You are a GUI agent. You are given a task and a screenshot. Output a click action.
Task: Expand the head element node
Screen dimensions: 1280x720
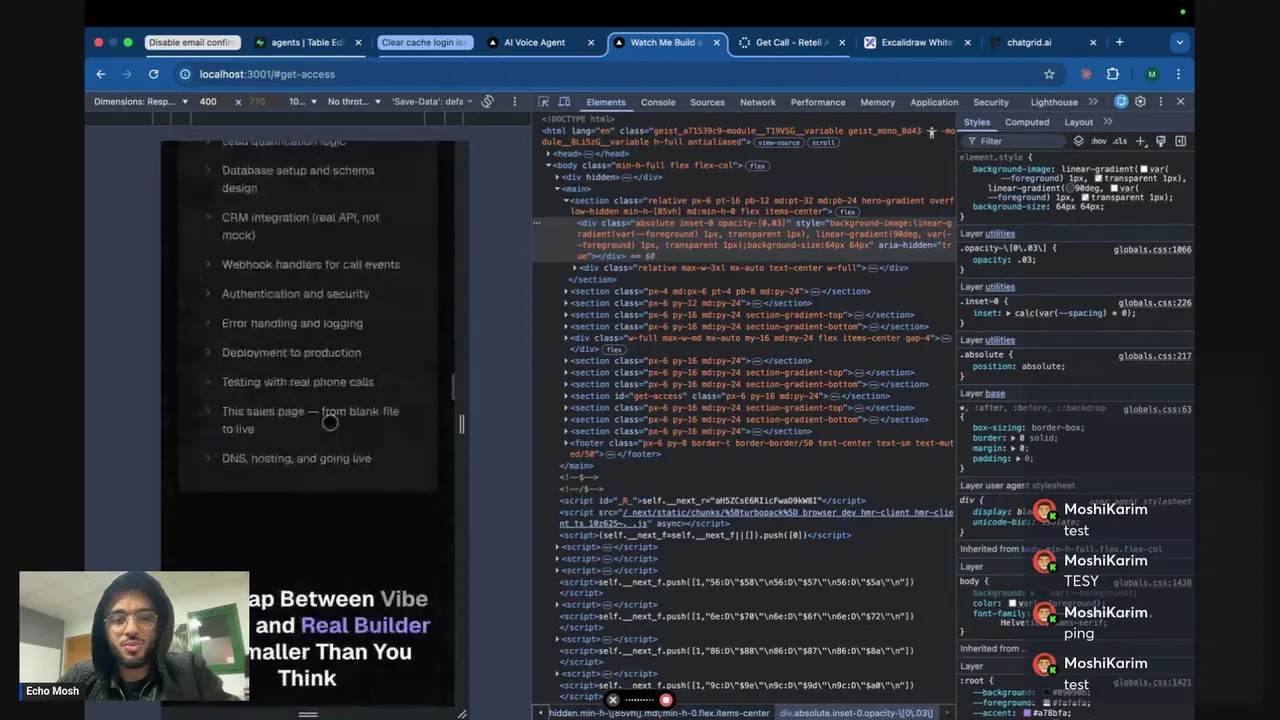click(548, 154)
